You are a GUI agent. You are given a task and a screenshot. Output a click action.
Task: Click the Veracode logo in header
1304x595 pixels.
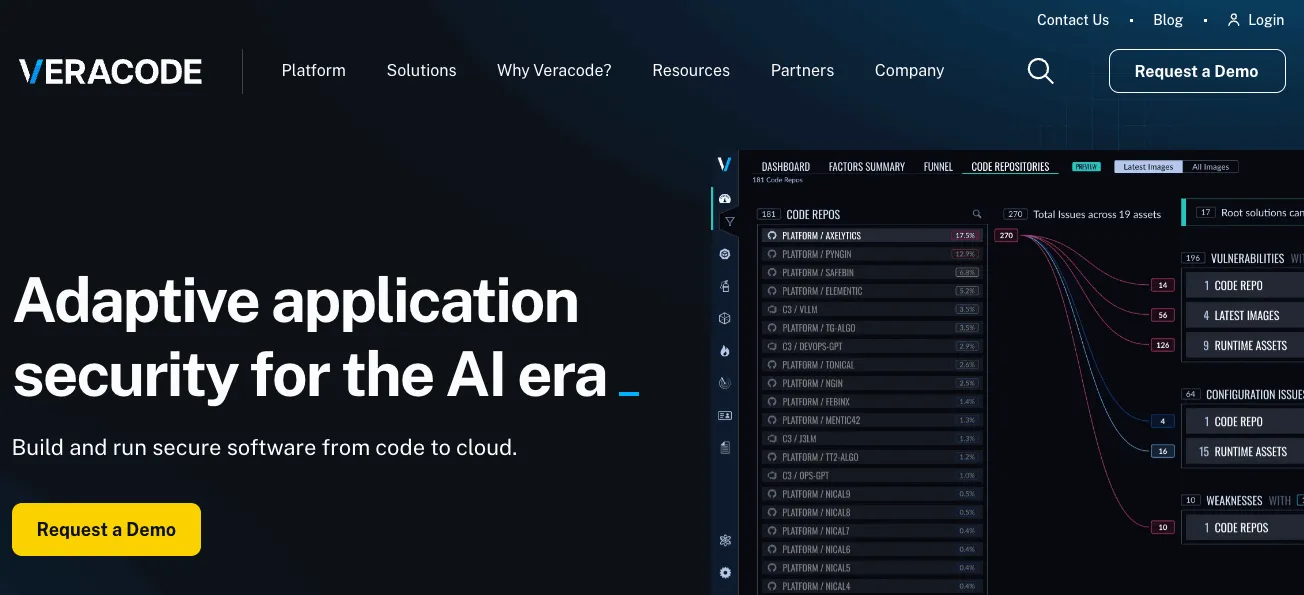point(110,71)
